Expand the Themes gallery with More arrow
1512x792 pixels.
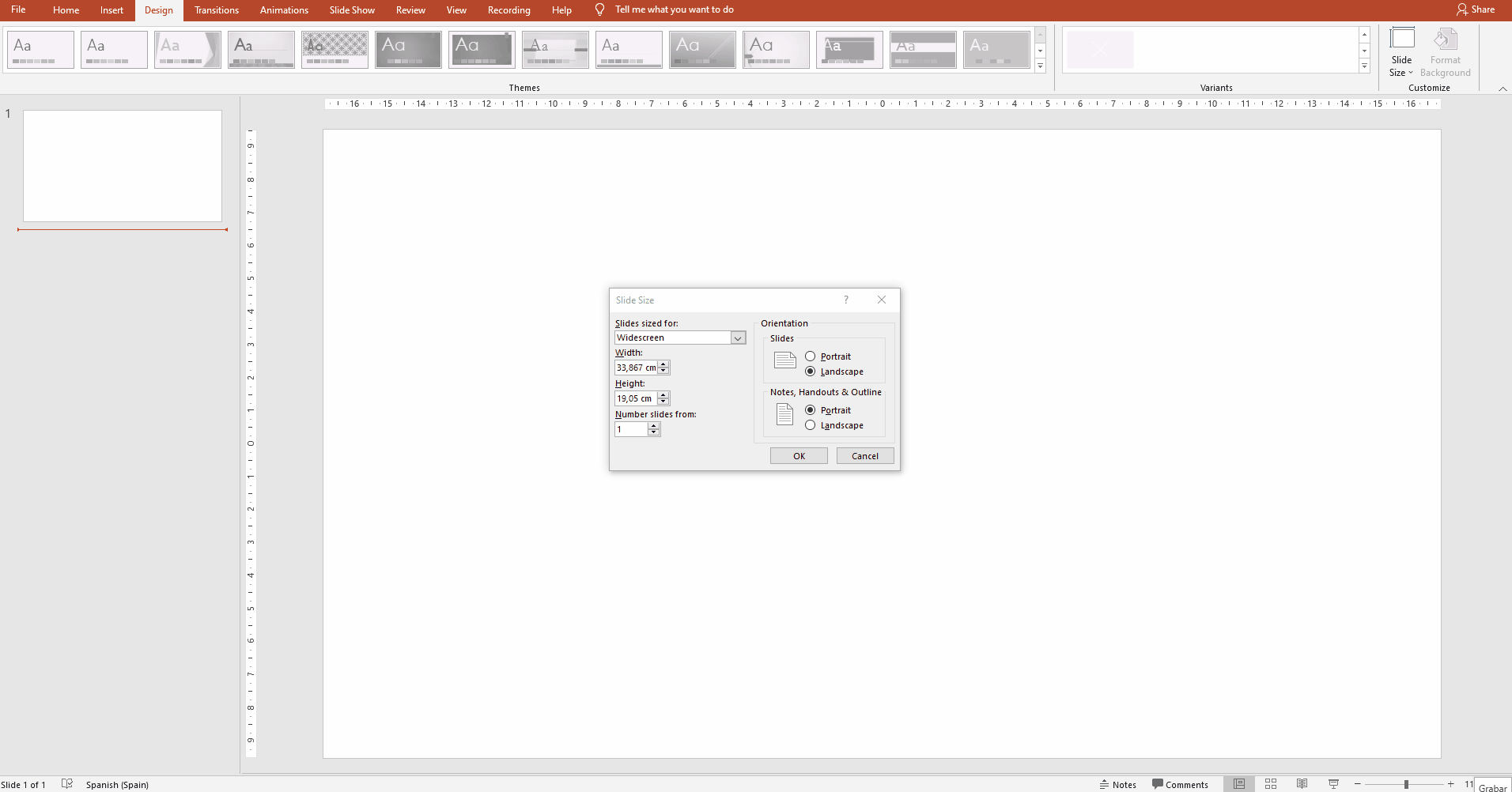pos(1041,66)
